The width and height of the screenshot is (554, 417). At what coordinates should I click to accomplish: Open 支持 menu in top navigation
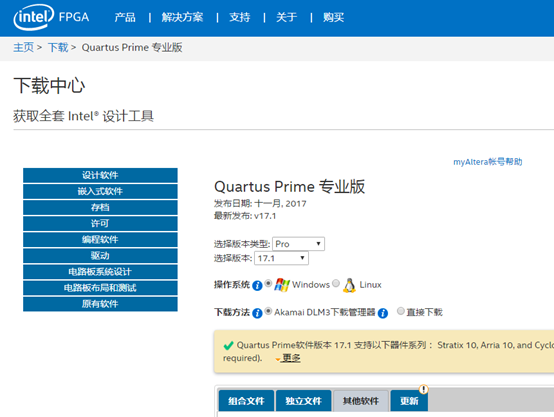pyautogui.click(x=240, y=17)
